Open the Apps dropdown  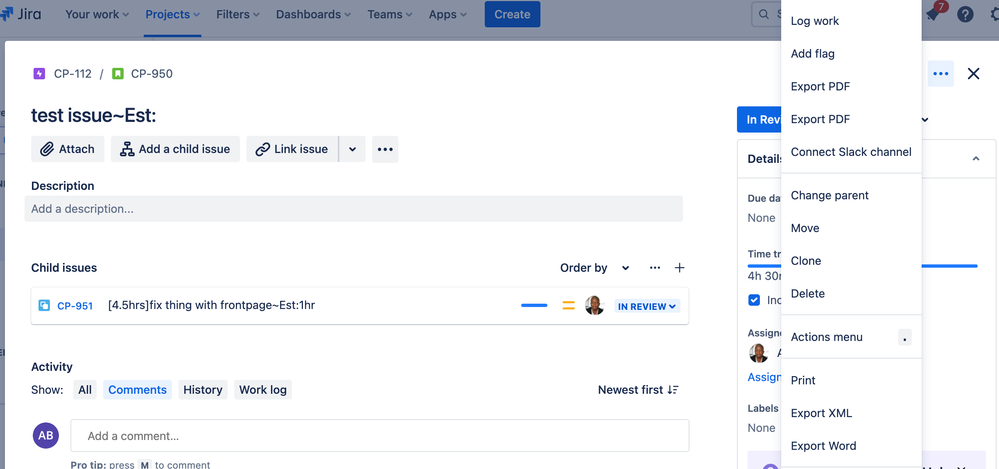448,14
